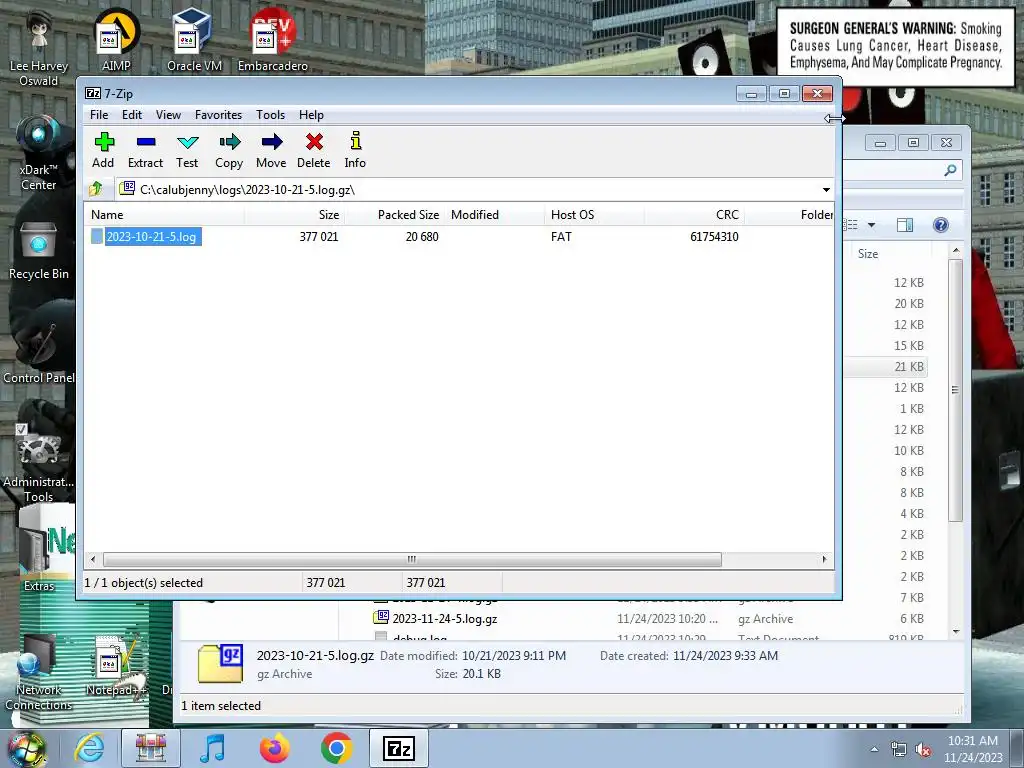Open the Lee Harvey Oswald desktop icon
Viewport: 1024px width, 768px height.
pyautogui.click(x=39, y=49)
